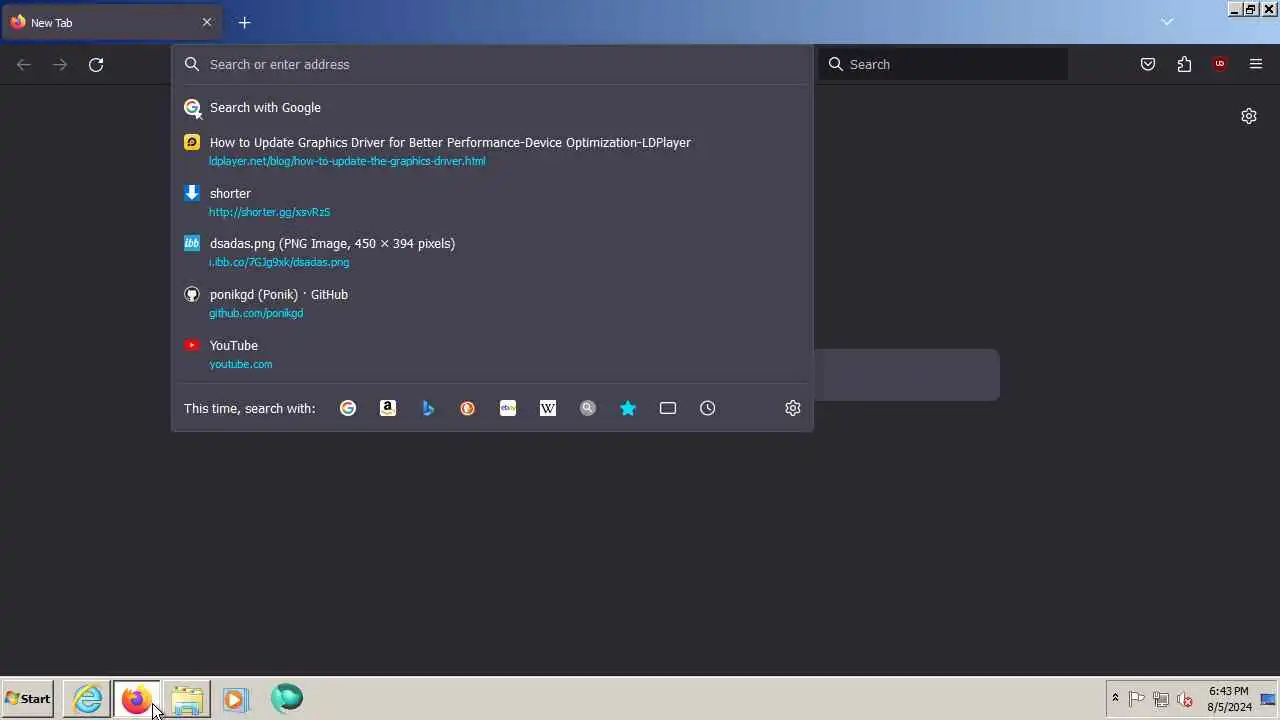Click the ldplayer.net URL text
The width and height of the screenshot is (1280, 720).
point(347,161)
